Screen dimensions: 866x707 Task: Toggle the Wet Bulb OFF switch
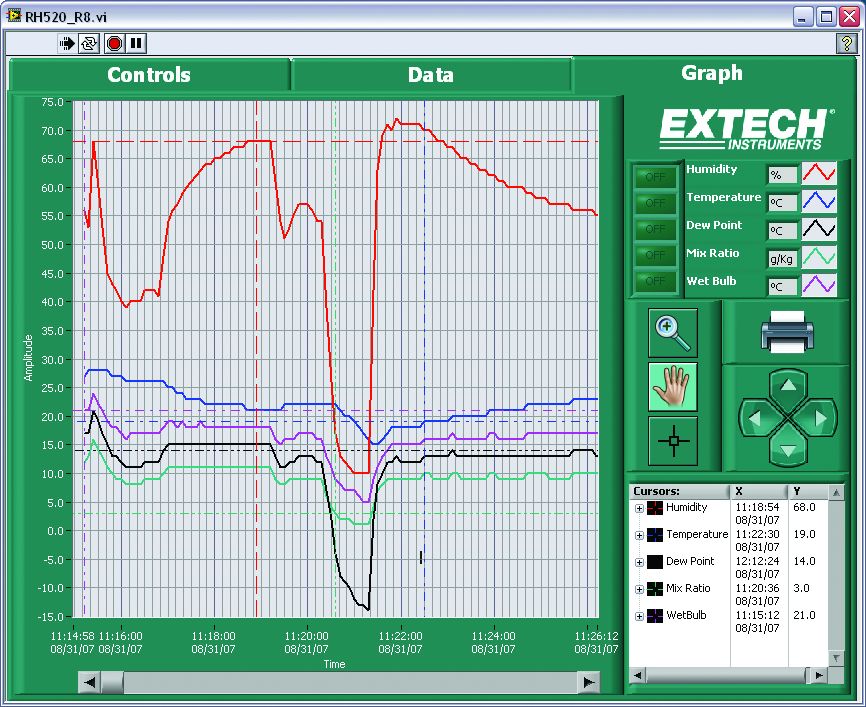tap(653, 282)
